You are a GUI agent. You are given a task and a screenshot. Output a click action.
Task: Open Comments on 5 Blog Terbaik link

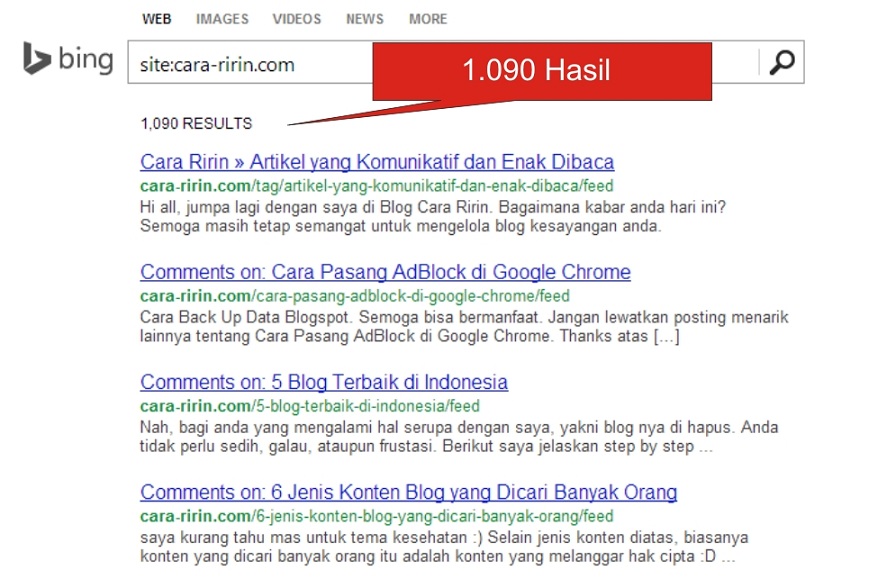point(324,382)
